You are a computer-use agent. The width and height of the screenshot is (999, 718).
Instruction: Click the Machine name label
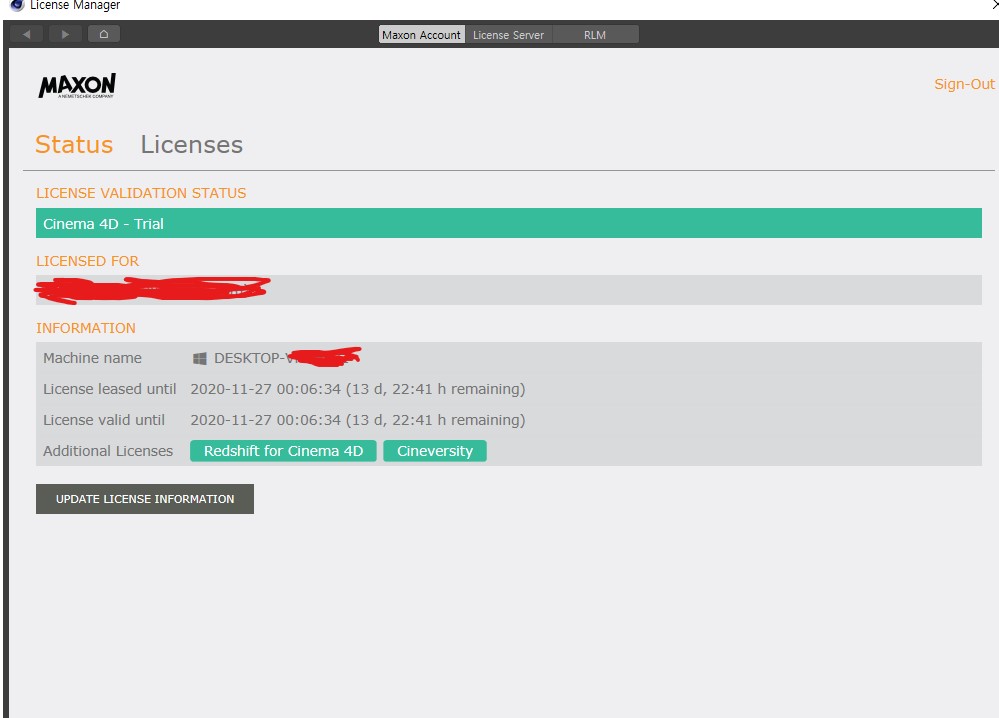[92, 358]
